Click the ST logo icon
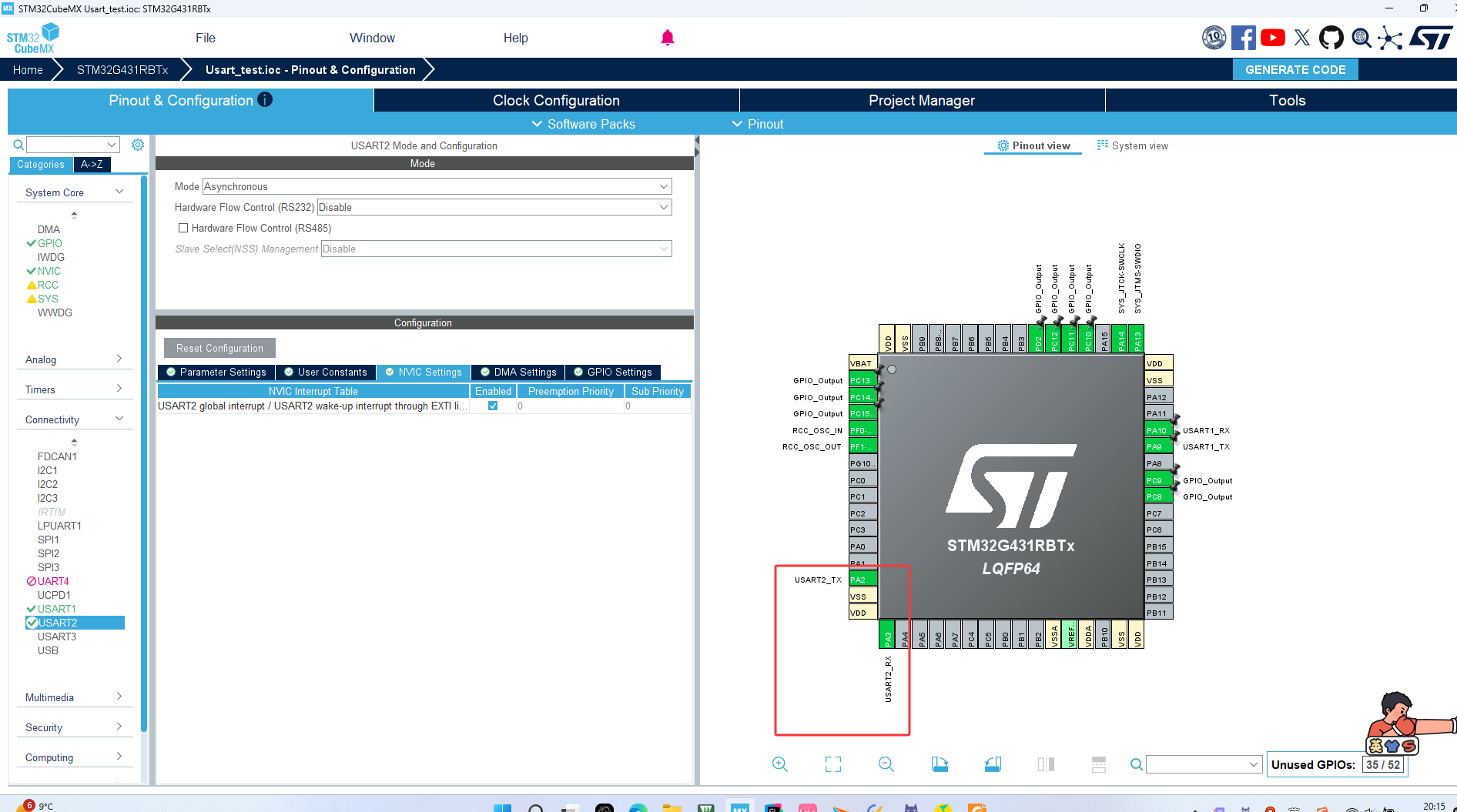Viewport: 1457px width, 812px height. coord(1431,38)
